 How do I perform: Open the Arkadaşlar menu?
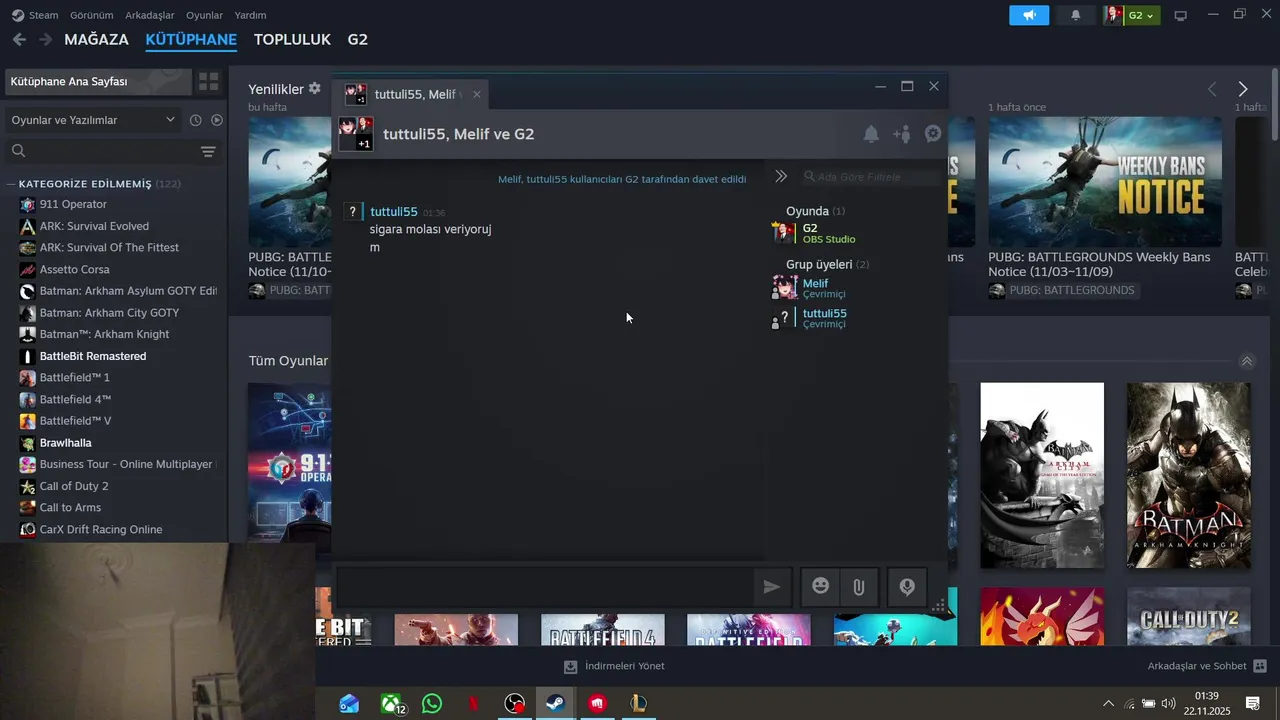(150, 15)
